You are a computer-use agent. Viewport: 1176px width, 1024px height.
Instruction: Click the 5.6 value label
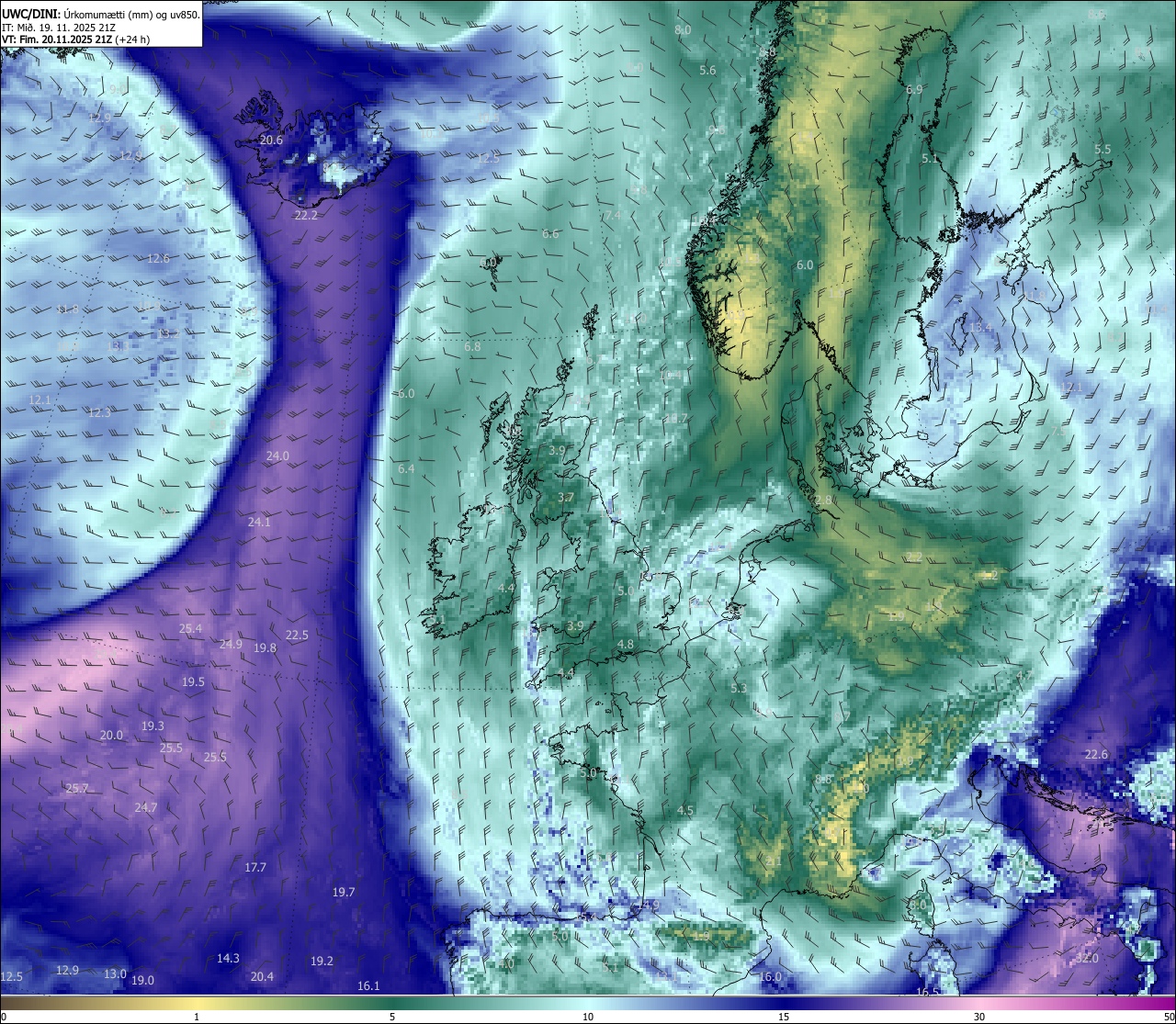coord(707,70)
